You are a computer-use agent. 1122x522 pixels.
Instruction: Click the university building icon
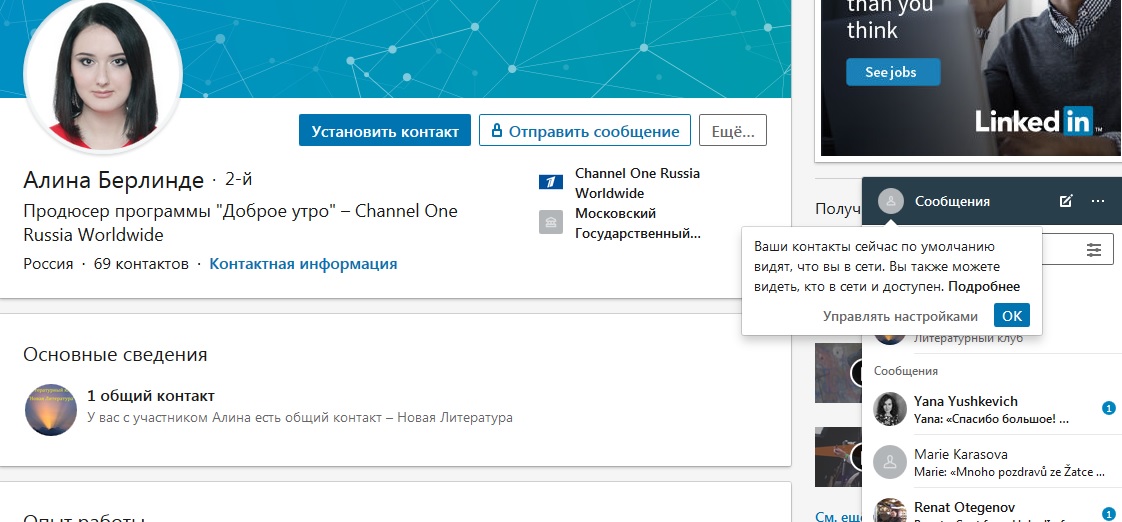coord(551,222)
